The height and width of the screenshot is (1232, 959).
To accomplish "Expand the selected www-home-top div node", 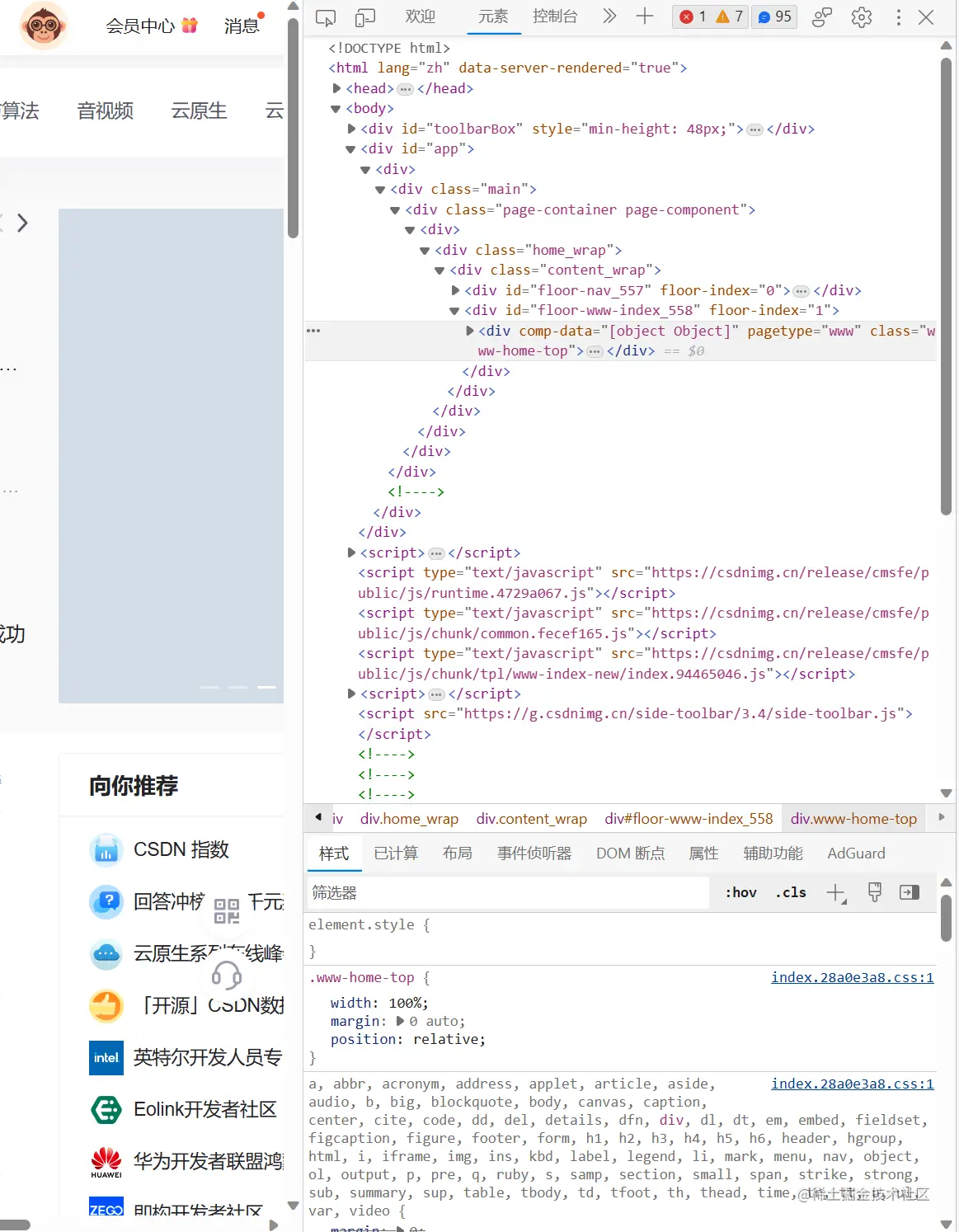I will click(470, 331).
